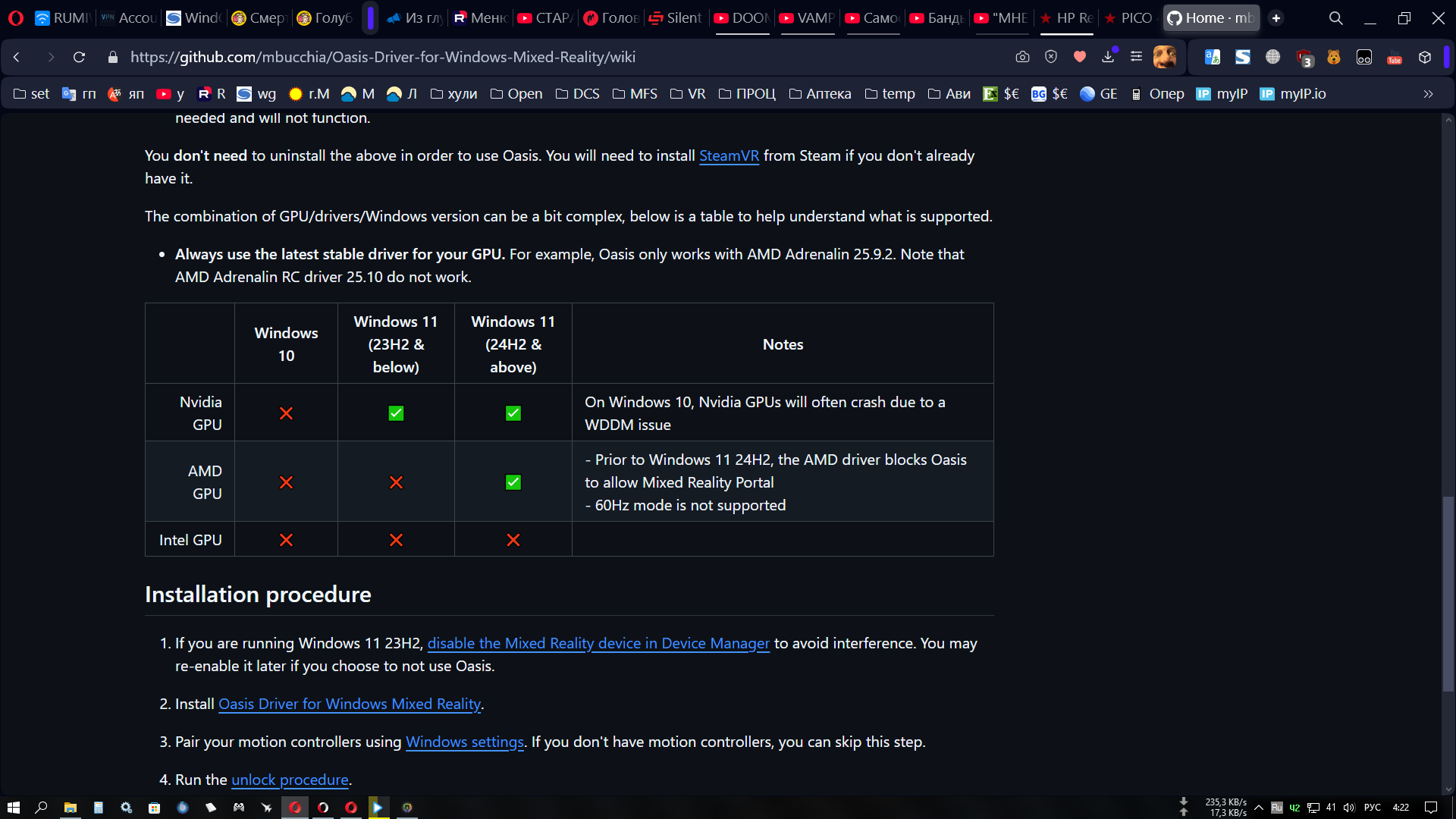Open the downloads panel icon
This screenshot has width=1456, height=819.
click(x=1108, y=57)
